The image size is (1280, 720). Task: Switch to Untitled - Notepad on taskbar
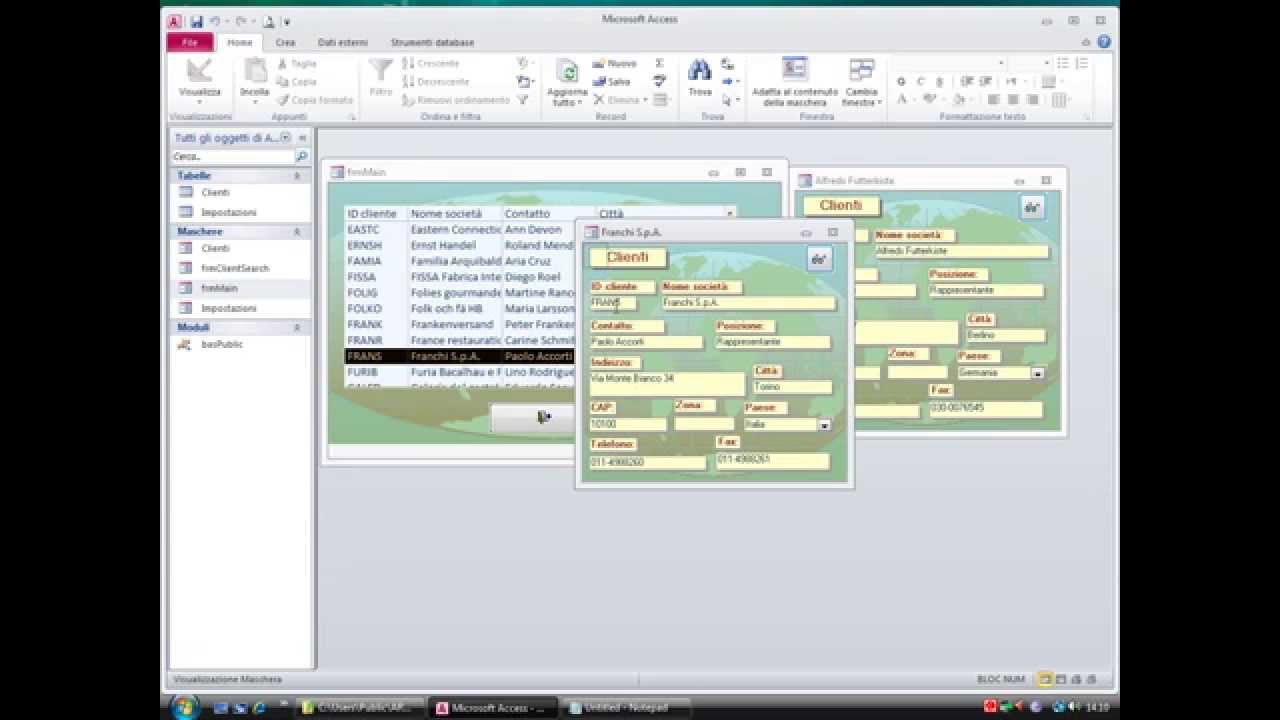pos(626,707)
